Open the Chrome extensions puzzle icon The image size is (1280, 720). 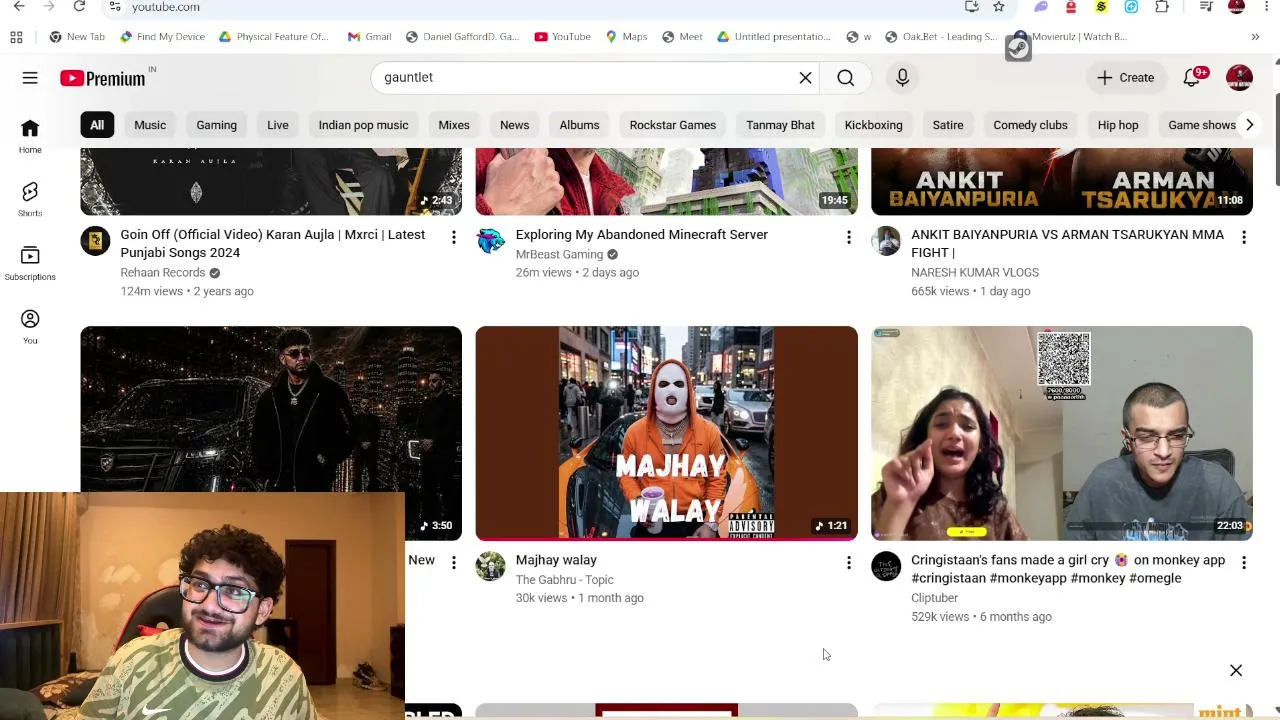point(1162,7)
